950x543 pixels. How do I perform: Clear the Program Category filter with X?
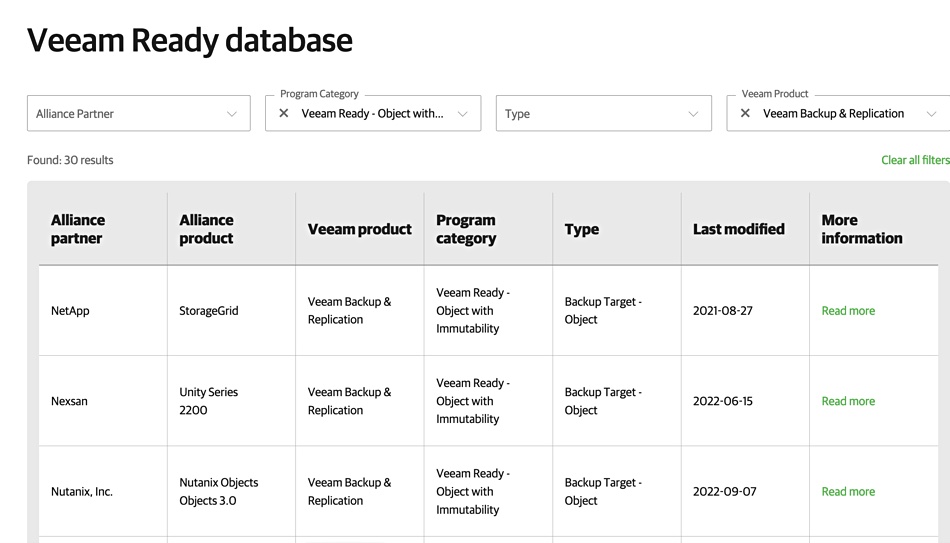click(x=284, y=113)
